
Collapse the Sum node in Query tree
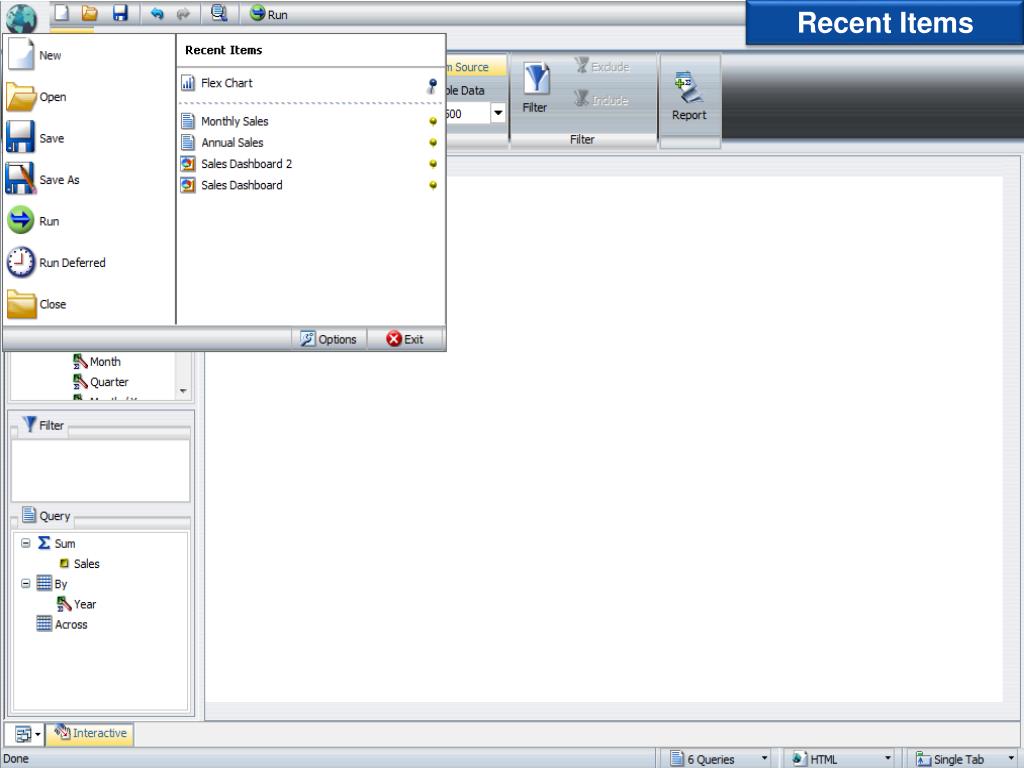[25, 543]
